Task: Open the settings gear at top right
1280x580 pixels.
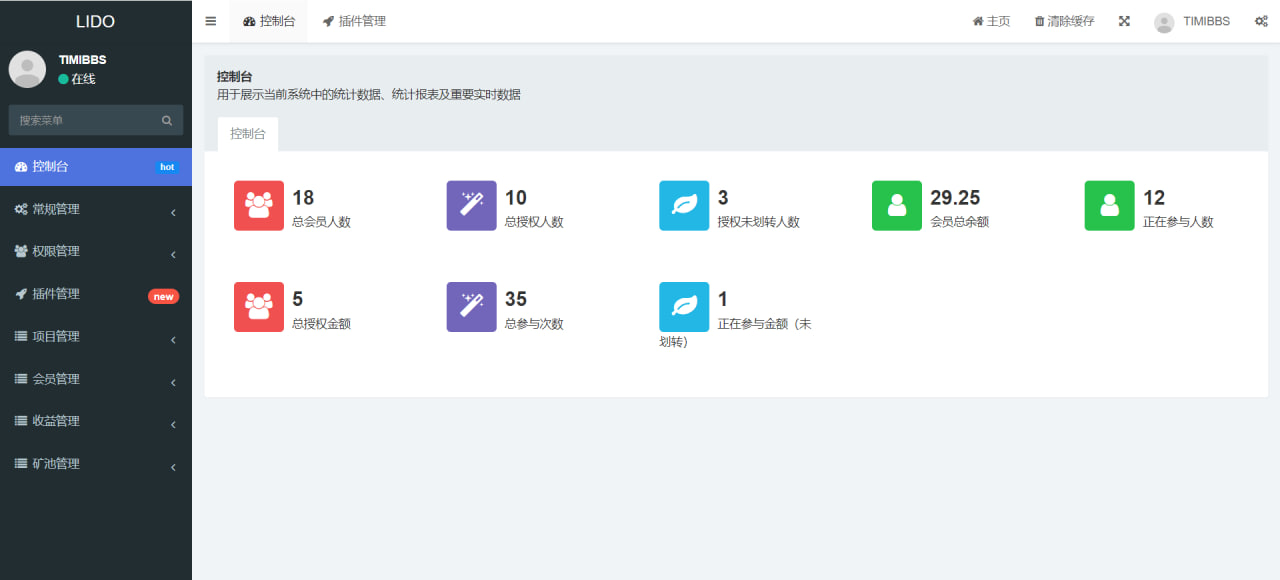Action: 1262,20
